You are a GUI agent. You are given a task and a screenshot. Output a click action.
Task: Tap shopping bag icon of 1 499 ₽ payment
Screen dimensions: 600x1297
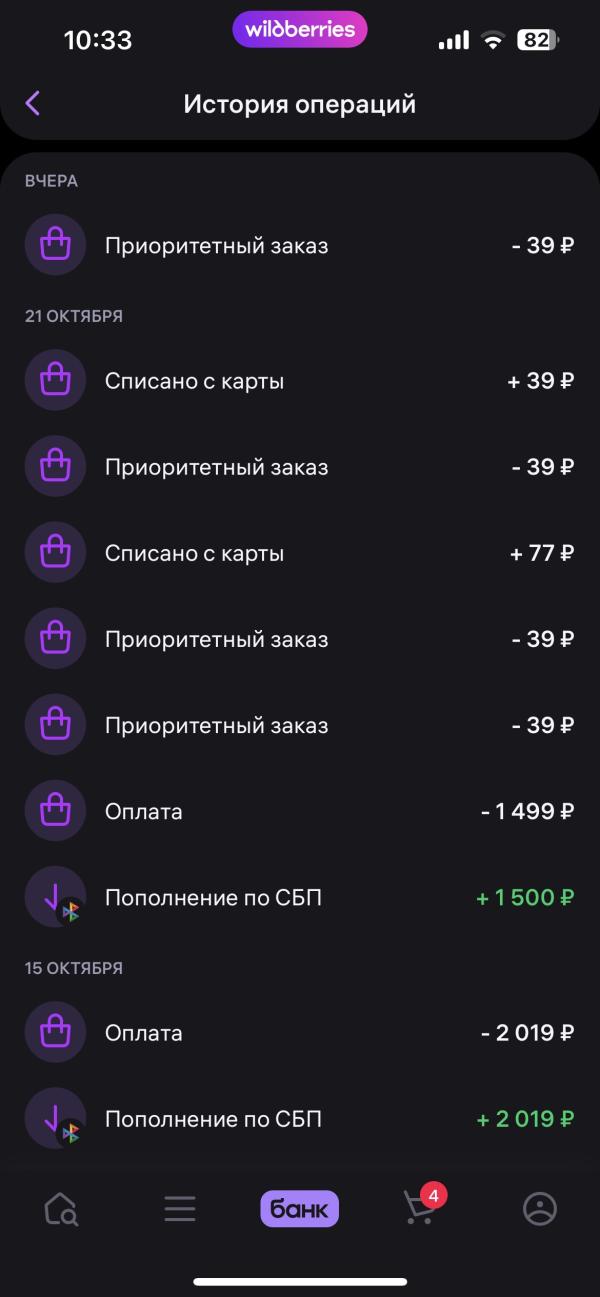point(55,811)
